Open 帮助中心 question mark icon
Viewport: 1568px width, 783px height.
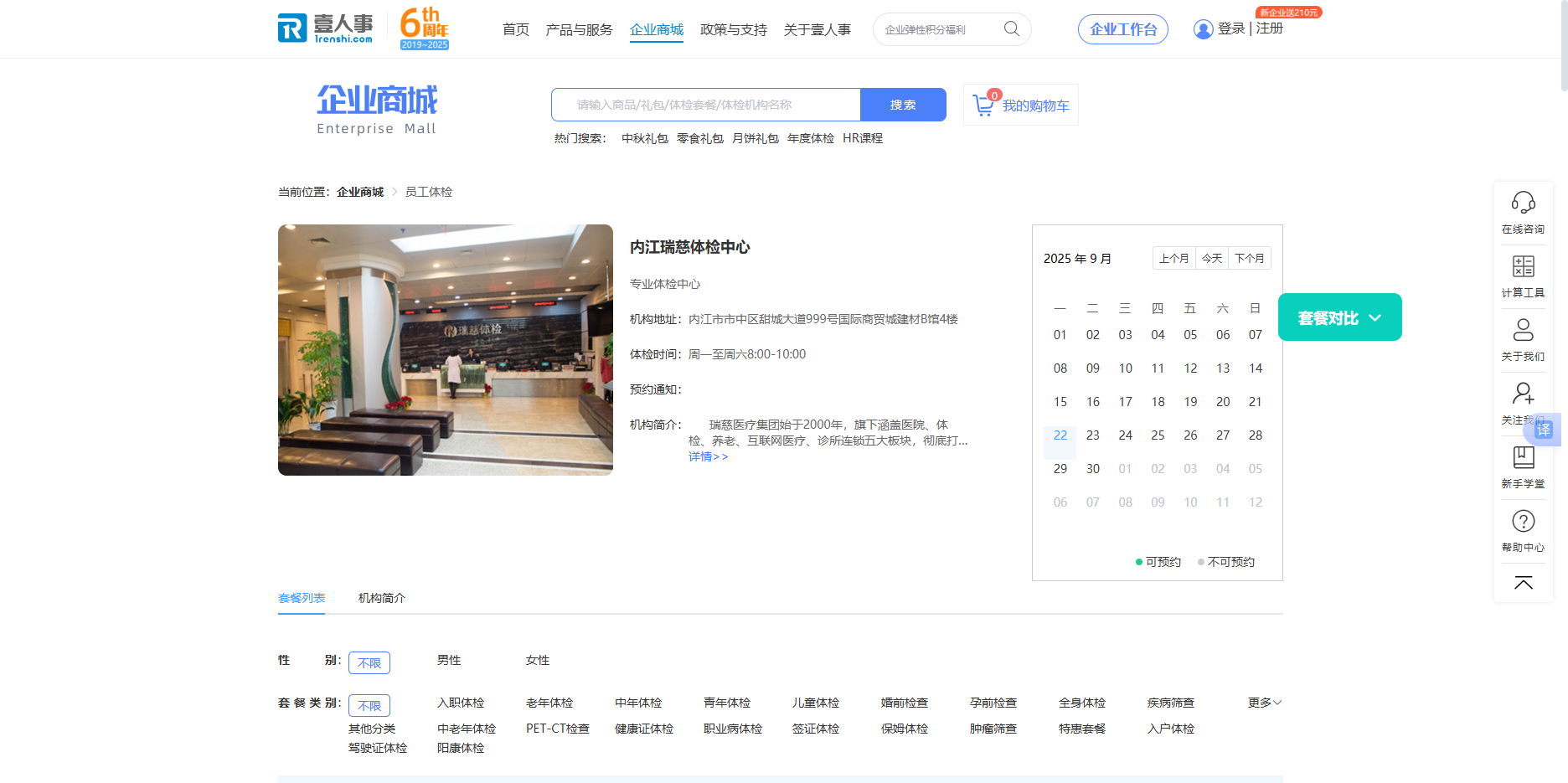click(1523, 521)
